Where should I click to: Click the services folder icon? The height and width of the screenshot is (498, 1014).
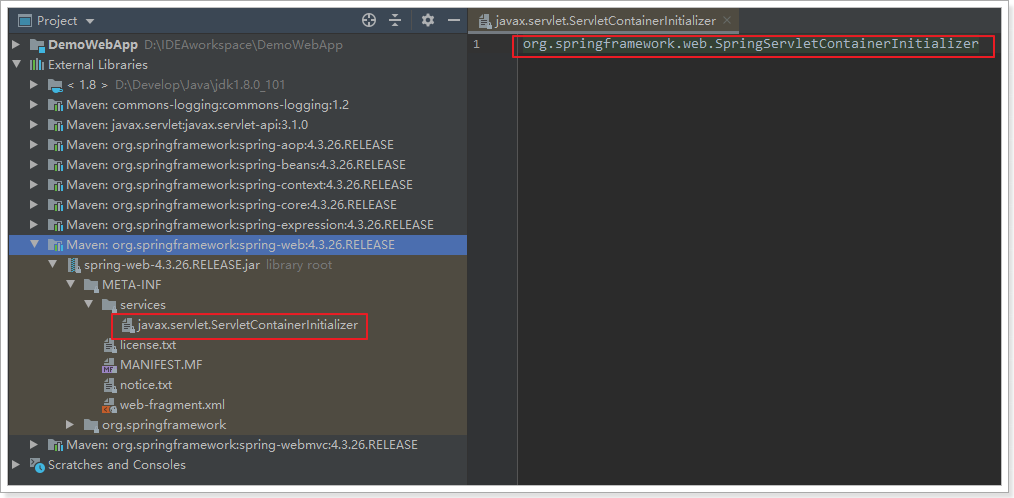[x=109, y=305]
